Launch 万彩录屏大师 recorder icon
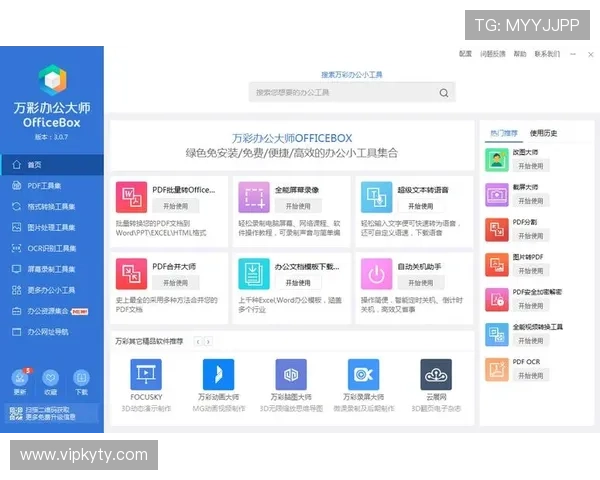Viewport: 600px width, 480px height. 363,374
